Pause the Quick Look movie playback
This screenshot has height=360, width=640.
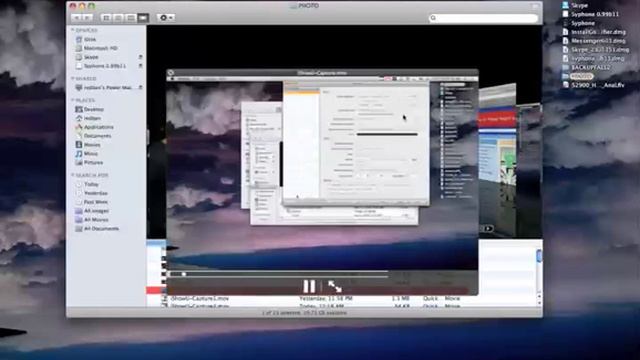tap(309, 287)
